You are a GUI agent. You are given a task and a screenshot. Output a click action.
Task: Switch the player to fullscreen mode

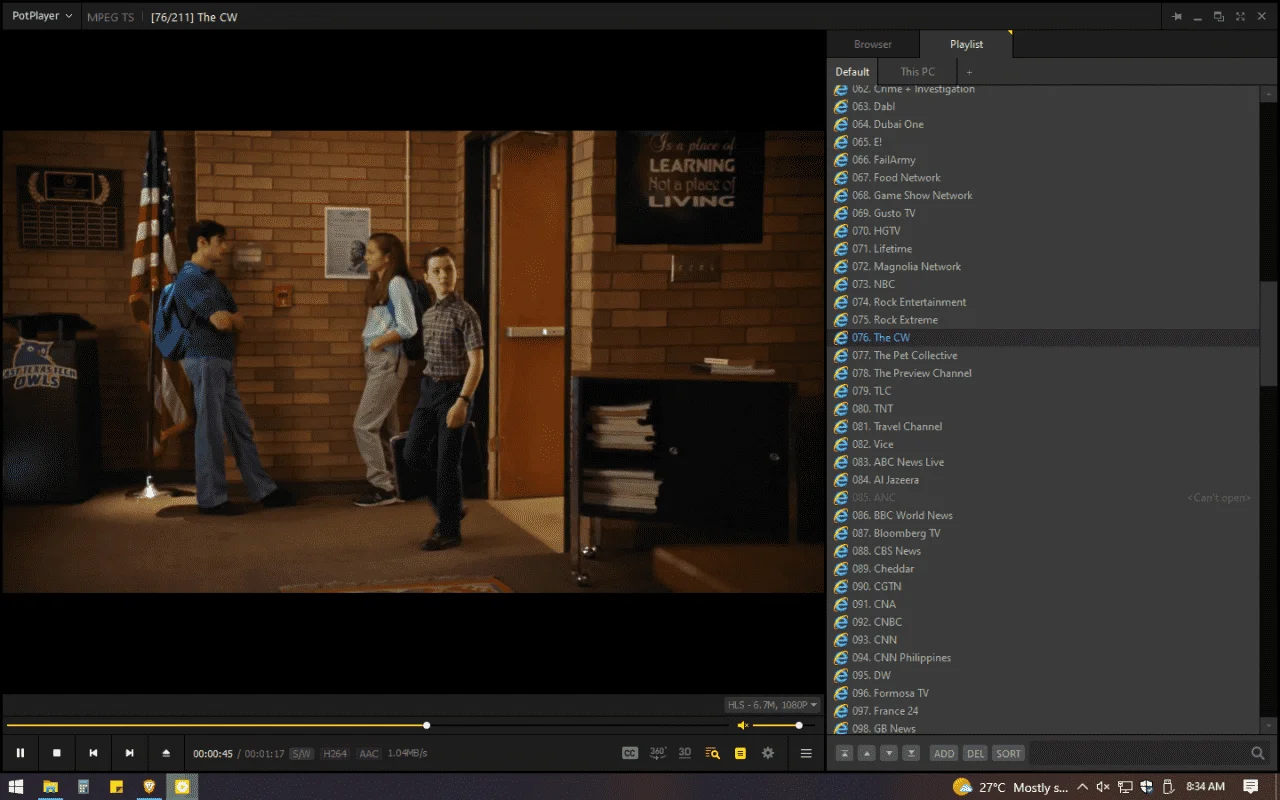[x=1240, y=17]
